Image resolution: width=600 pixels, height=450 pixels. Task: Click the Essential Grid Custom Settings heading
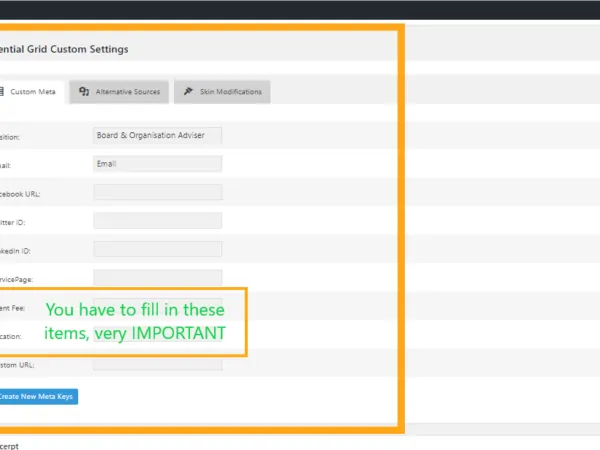point(64,49)
